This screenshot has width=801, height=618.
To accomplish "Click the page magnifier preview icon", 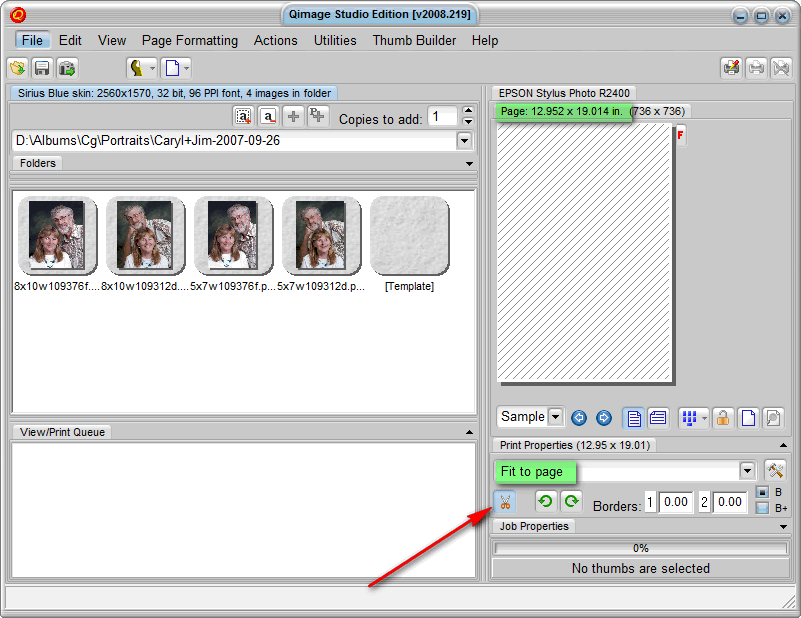I will [x=773, y=418].
